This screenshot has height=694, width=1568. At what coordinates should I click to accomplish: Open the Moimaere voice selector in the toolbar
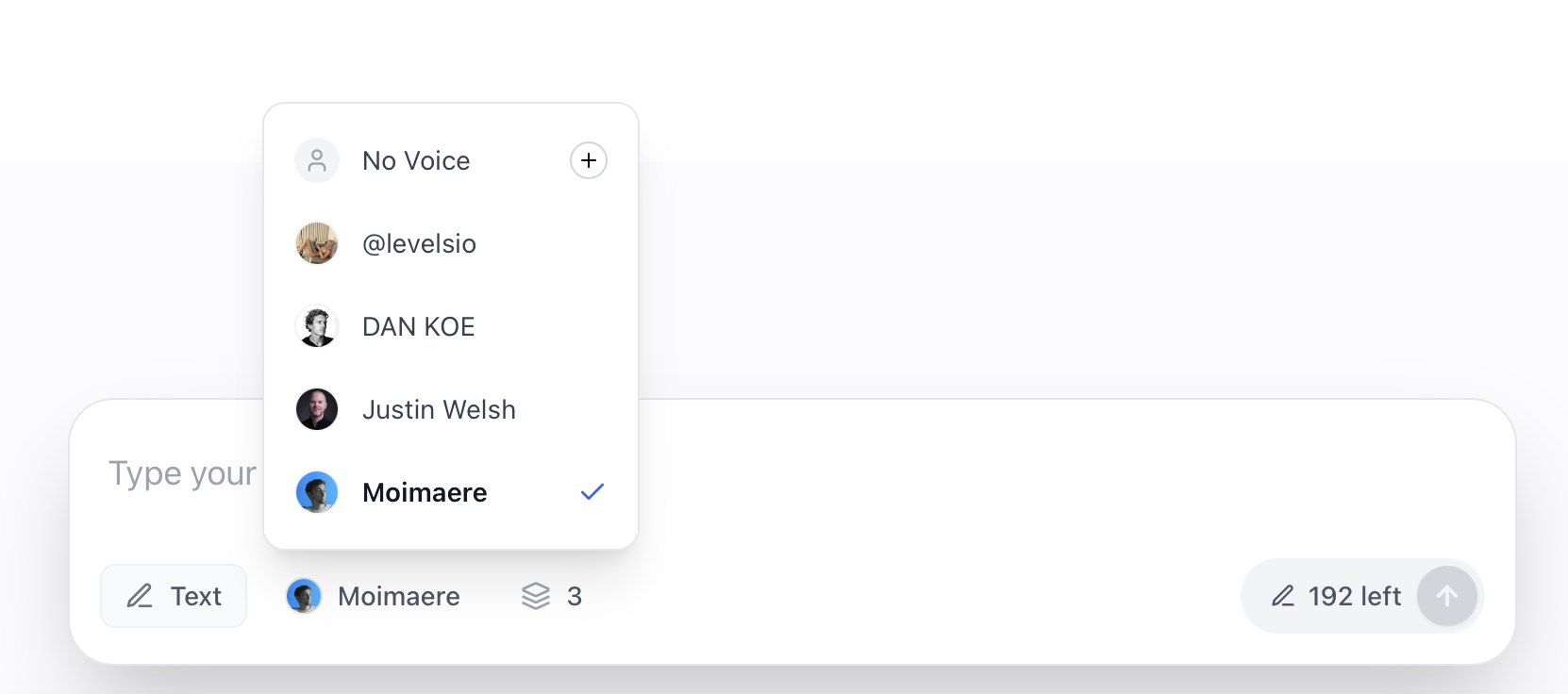[373, 596]
